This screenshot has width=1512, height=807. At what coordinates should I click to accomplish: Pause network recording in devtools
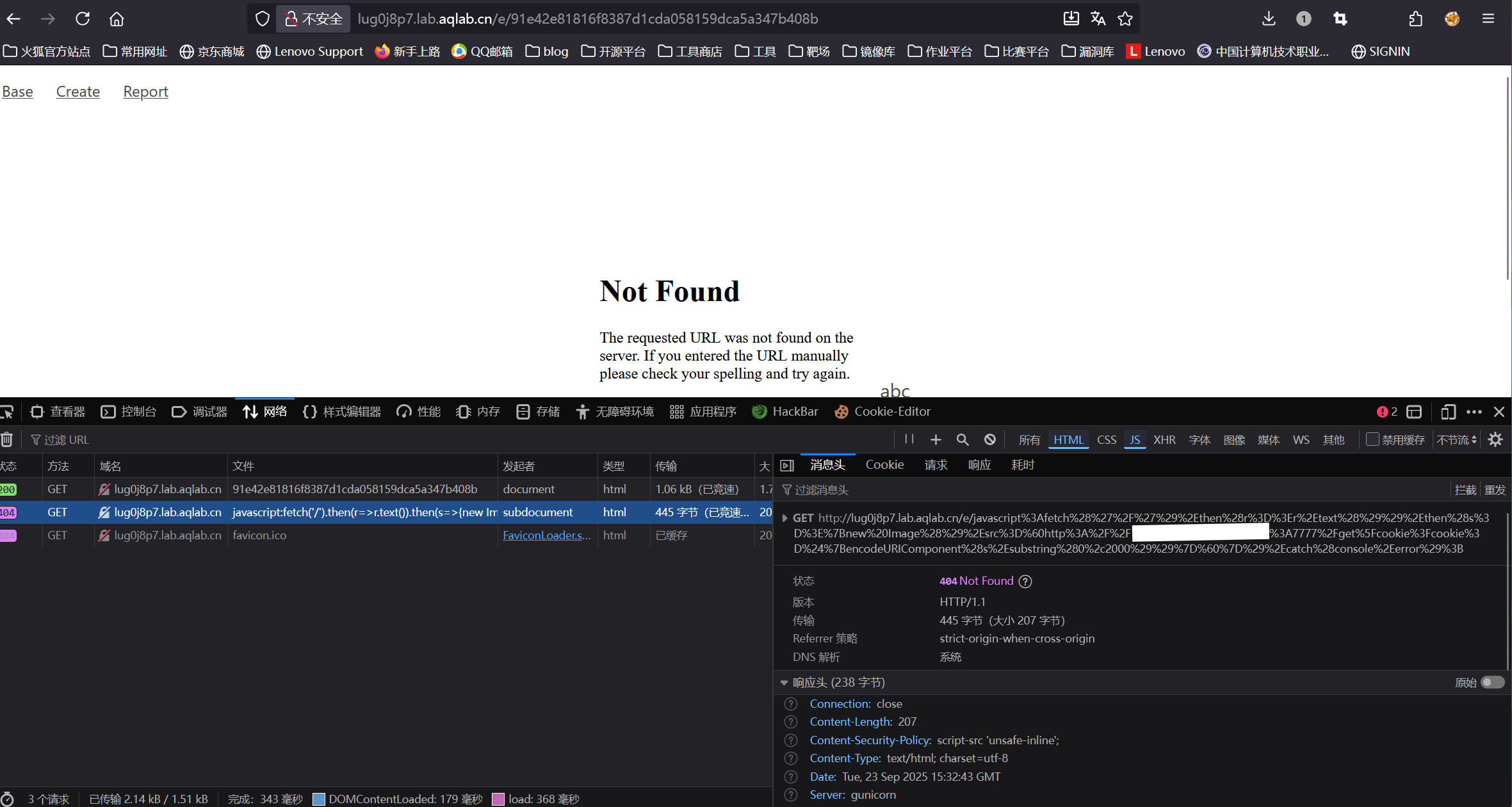(x=909, y=439)
